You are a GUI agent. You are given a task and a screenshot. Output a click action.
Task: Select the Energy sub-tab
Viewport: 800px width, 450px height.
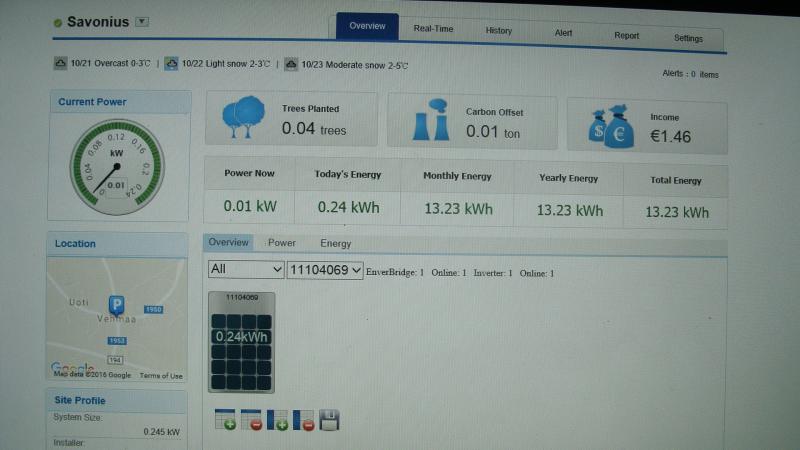pos(335,243)
